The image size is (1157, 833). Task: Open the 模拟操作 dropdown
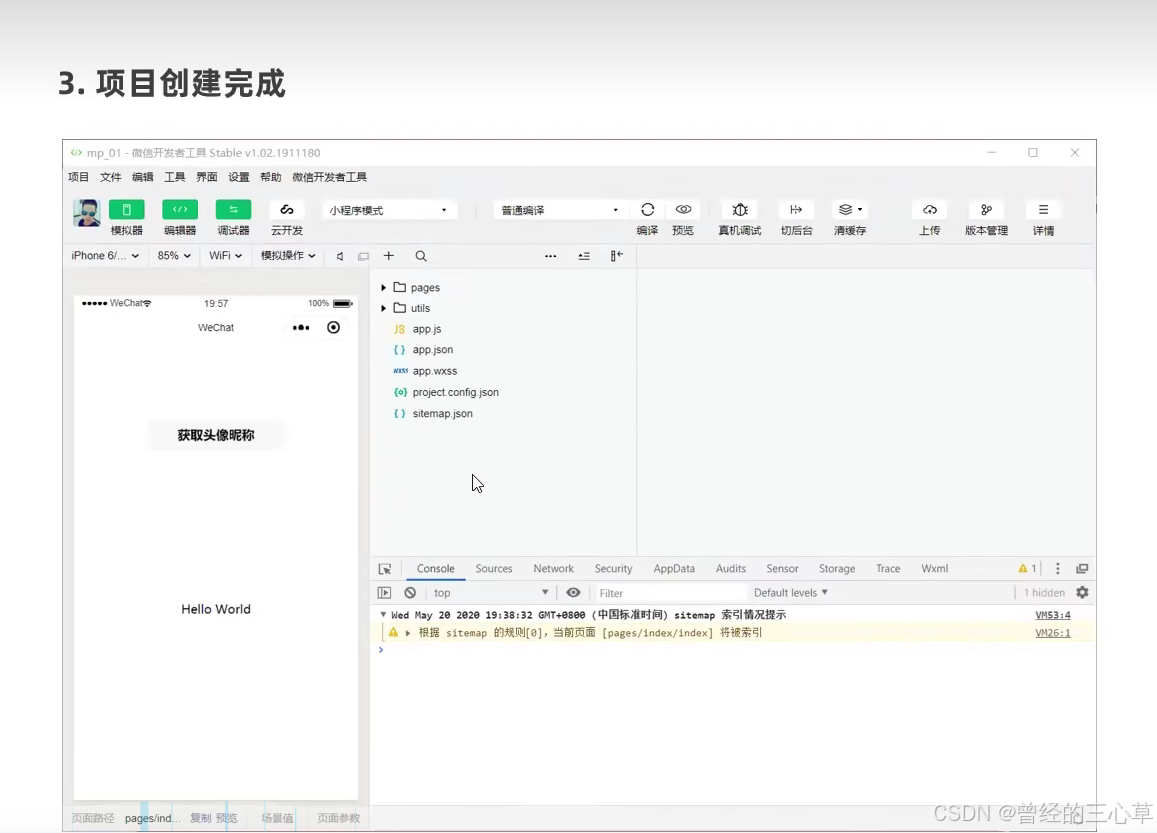click(288, 255)
